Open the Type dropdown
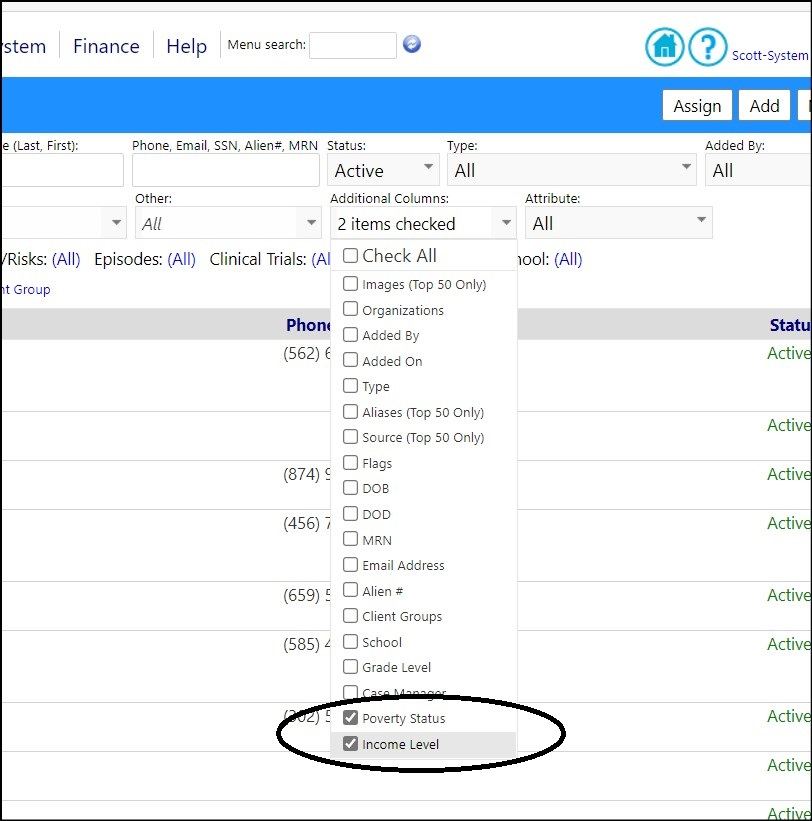The image size is (812, 821). point(572,170)
